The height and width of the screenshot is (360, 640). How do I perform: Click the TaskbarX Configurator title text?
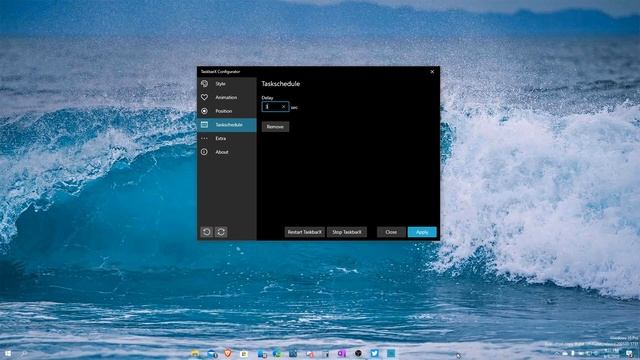point(220,72)
